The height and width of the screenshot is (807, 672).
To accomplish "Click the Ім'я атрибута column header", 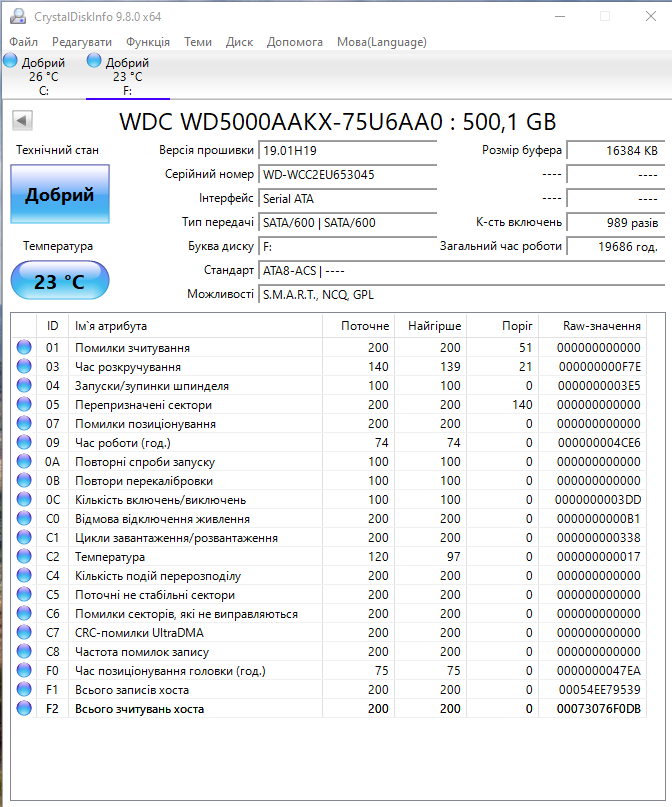I will click(x=196, y=326).
